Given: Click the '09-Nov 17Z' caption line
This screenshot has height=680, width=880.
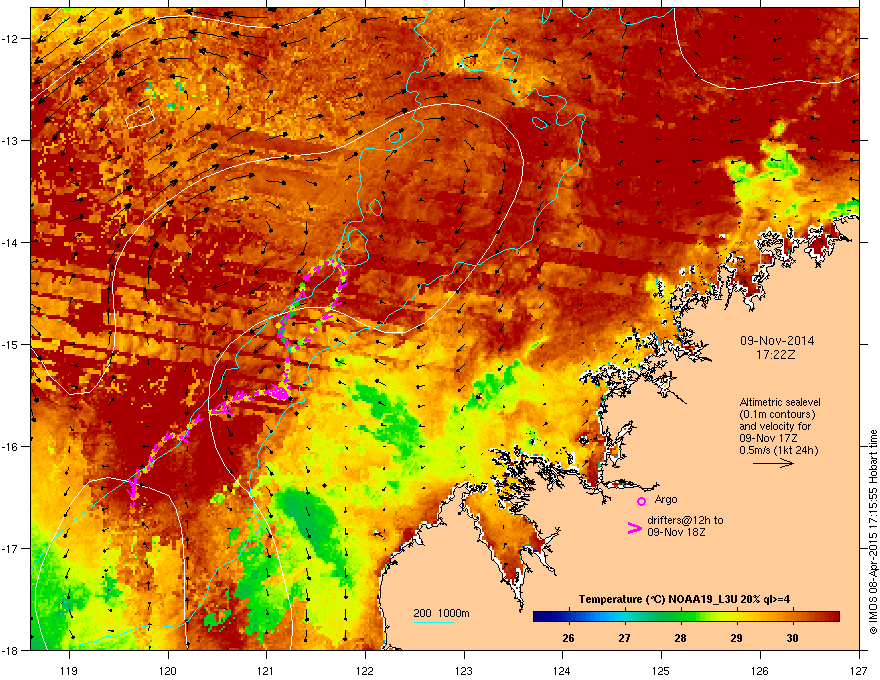Looking at the screenshot, I should click(x=768, y=438).
